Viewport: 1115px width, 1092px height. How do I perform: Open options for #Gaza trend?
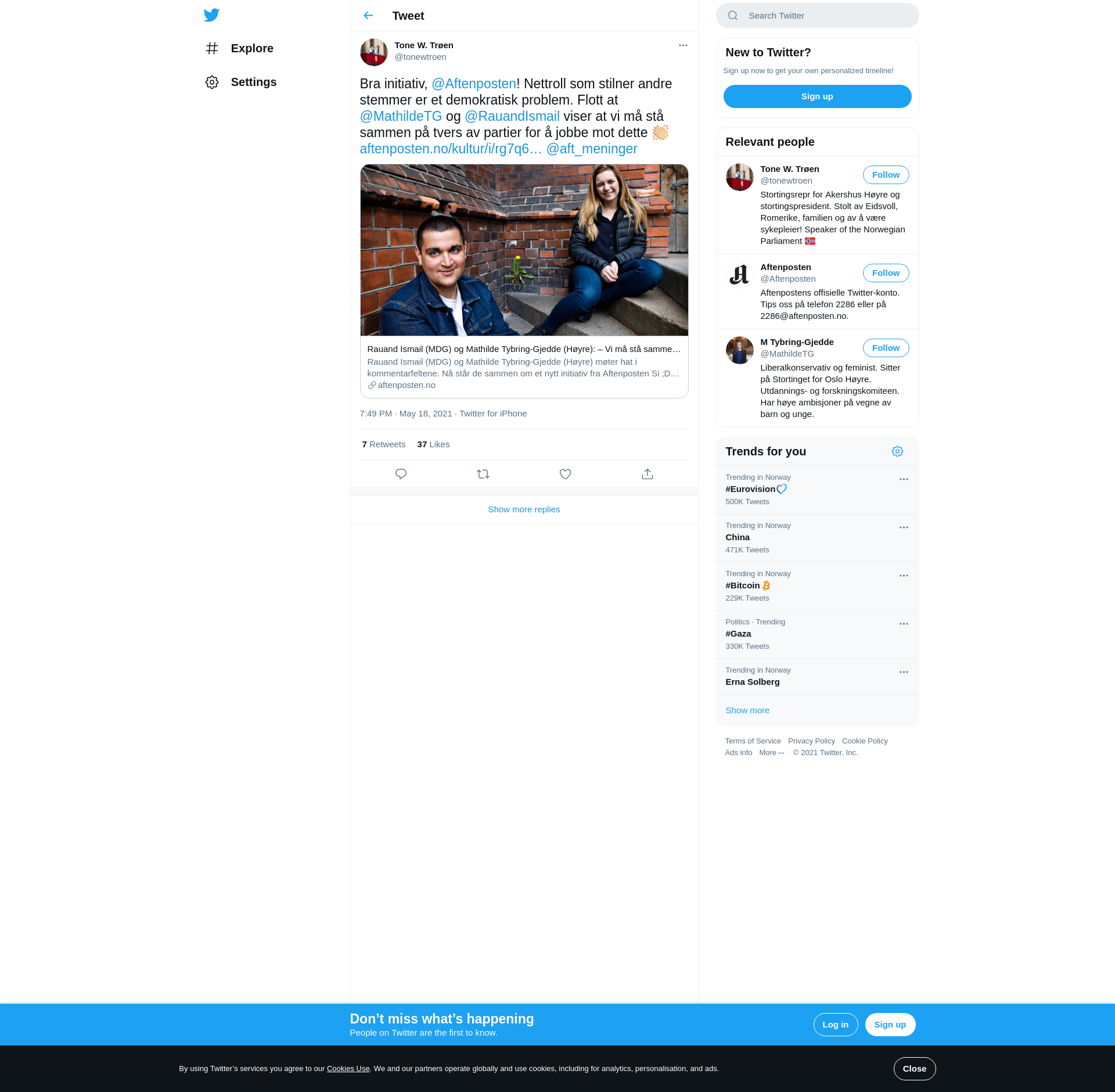pos(904,624)
